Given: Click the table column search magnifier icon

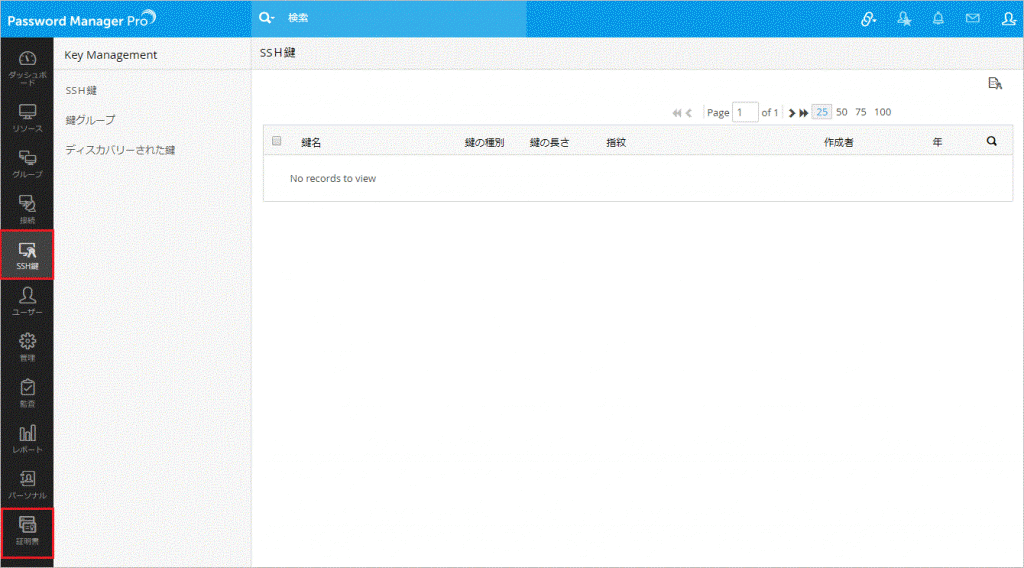Looking at the screenshot, I should click(x=991, y=141).
